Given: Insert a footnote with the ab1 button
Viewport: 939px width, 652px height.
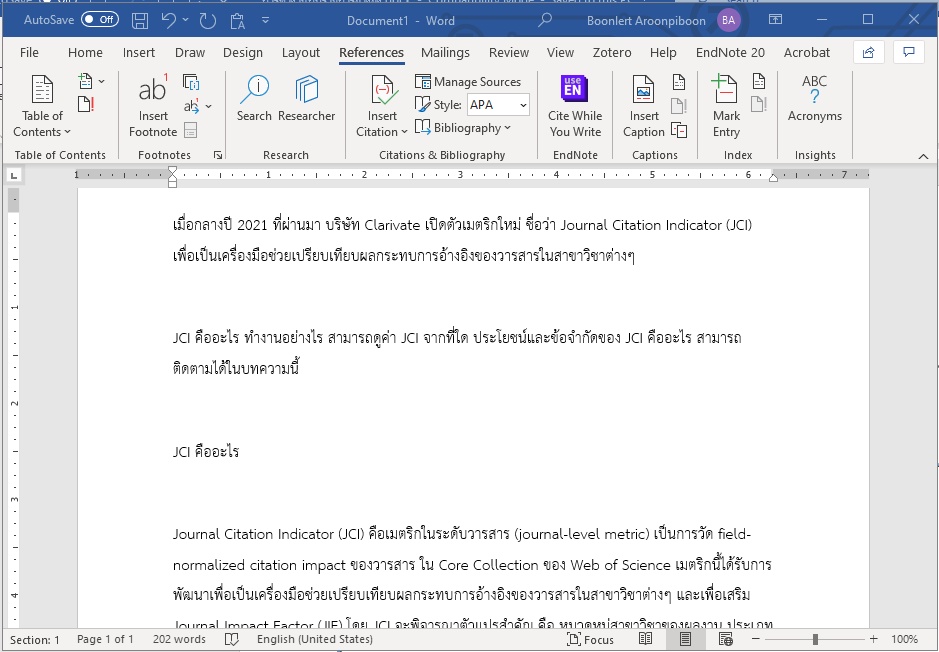Looking at the screenshot, I should tap(153, 107).
